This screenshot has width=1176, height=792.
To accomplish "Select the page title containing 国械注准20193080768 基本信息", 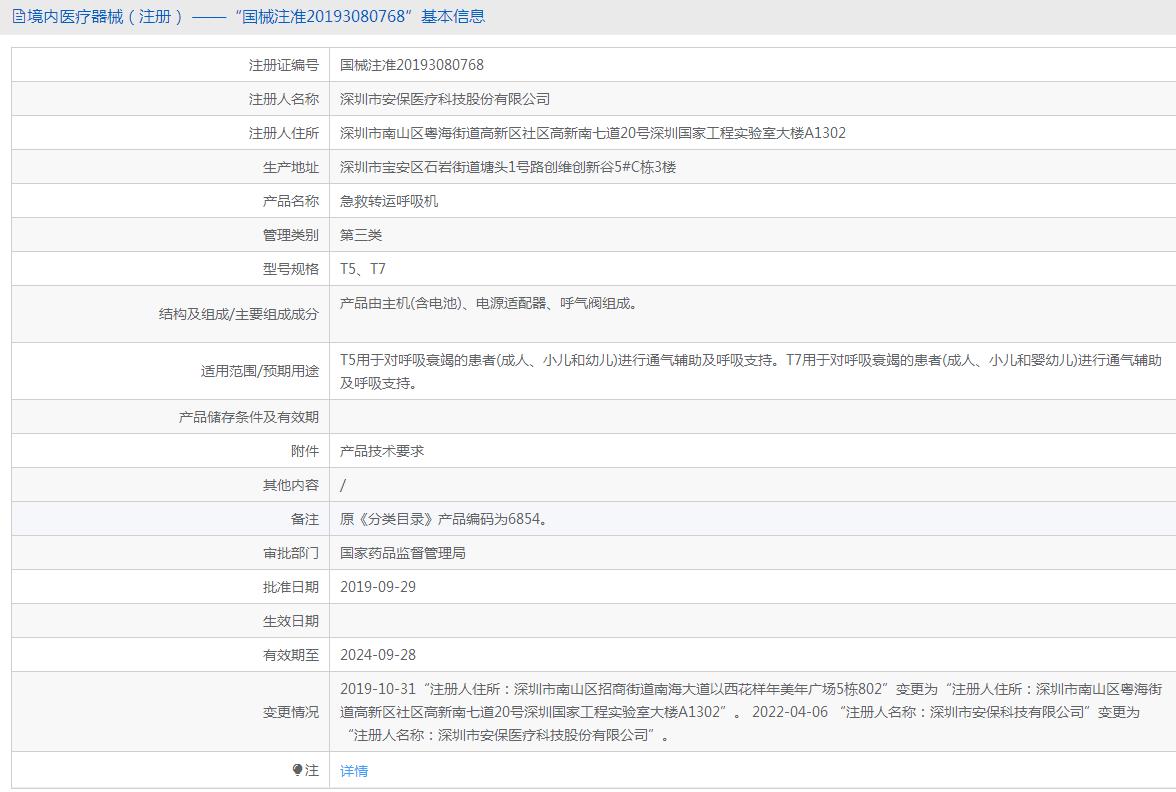I will (x=256, y=16).
